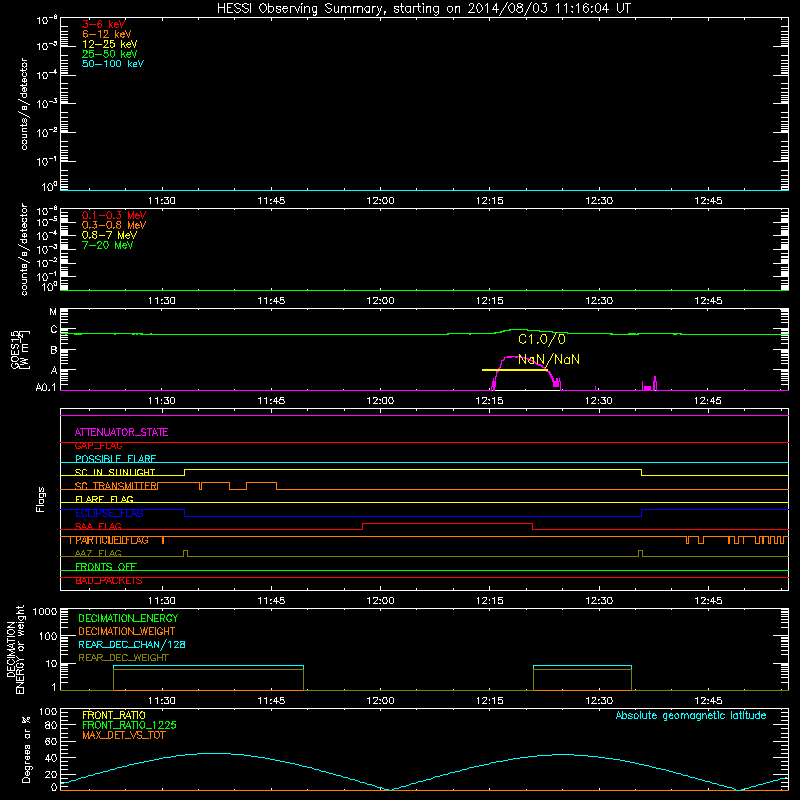Select the REAR_DEC_WEIGHT legend label
This screenshot has height=800, width=800.
(123, 658)
